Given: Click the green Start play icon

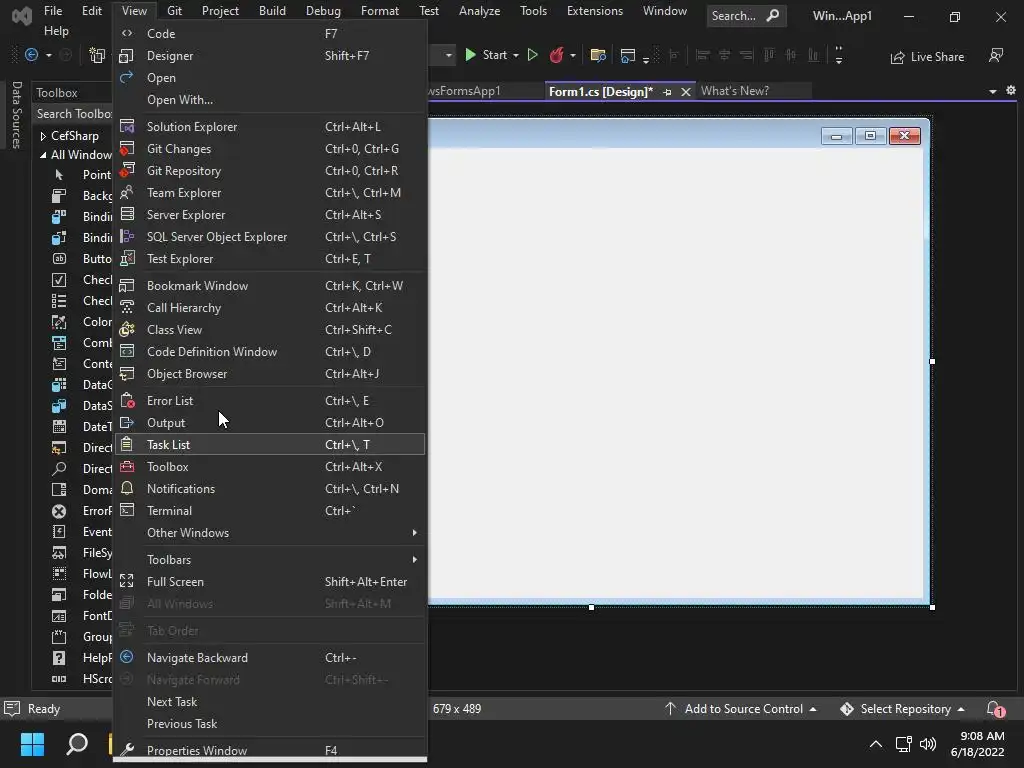Looking at the screenshot, I should [x=470, y=55].
